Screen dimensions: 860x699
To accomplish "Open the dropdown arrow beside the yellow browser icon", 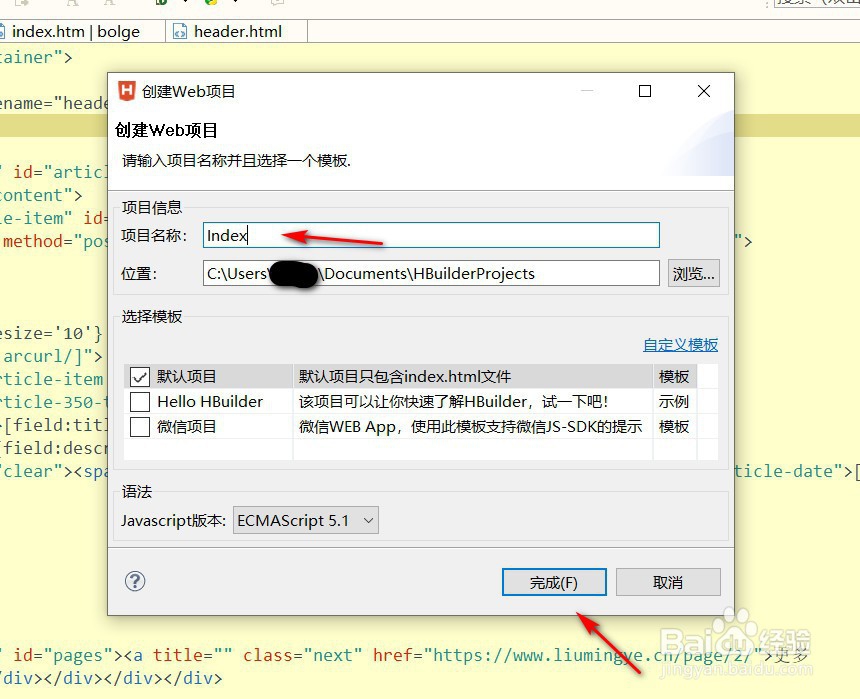I will click(x=237, y=4).
